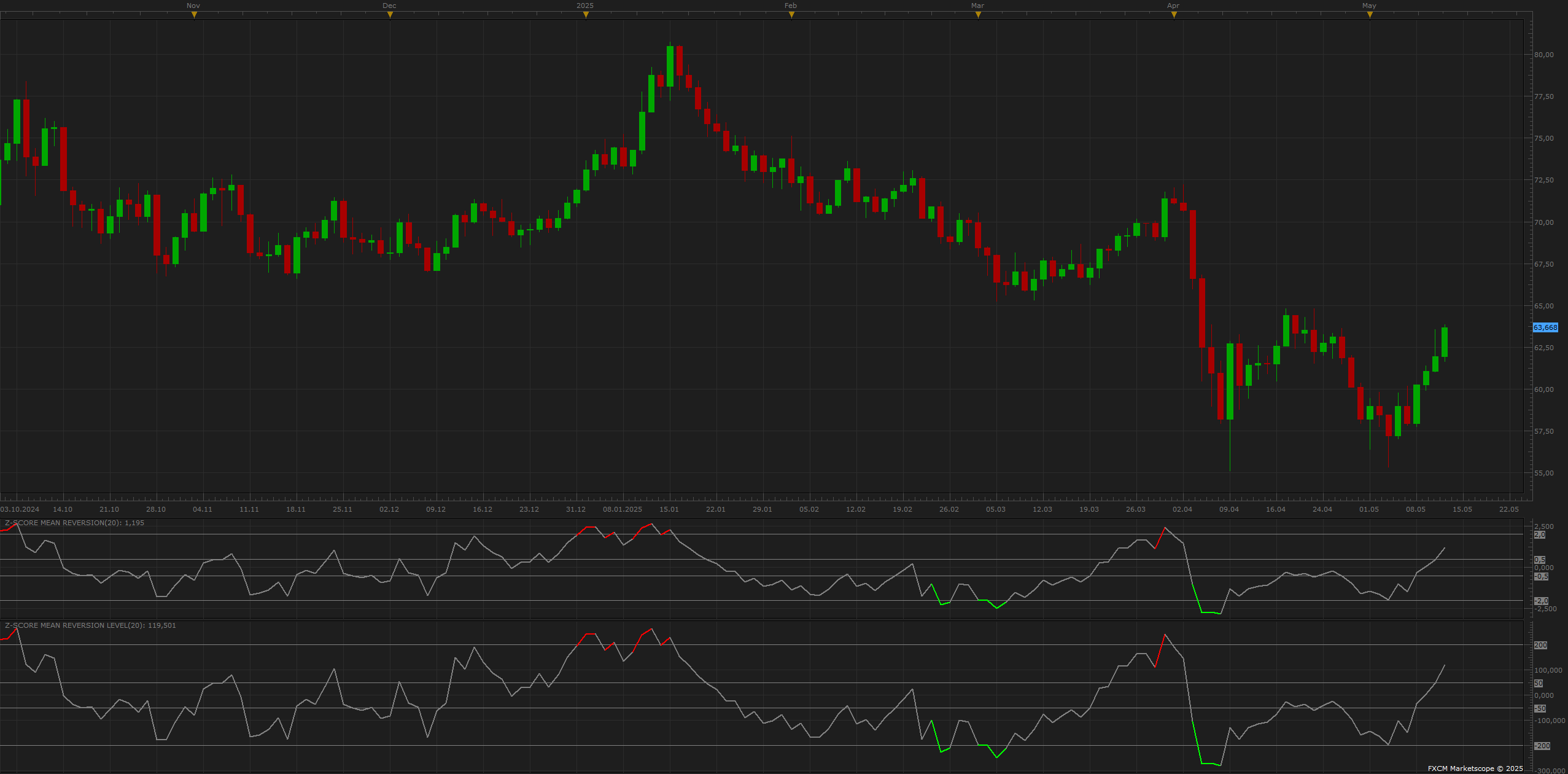Click the 15.05 date on the time axis

coord(1462,509)
